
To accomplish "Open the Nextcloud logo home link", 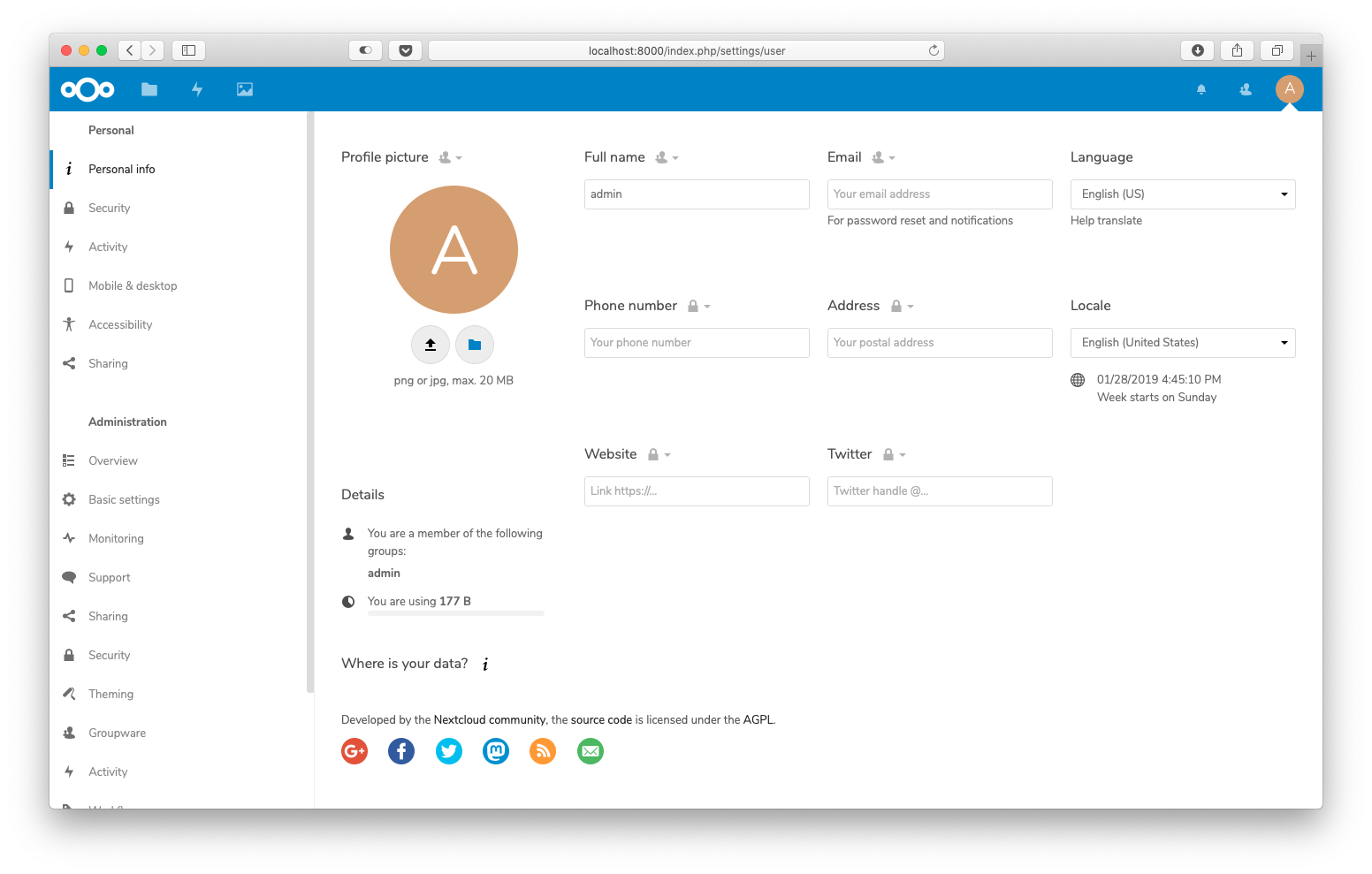I will pyautogui.click(x=88, y=89).
